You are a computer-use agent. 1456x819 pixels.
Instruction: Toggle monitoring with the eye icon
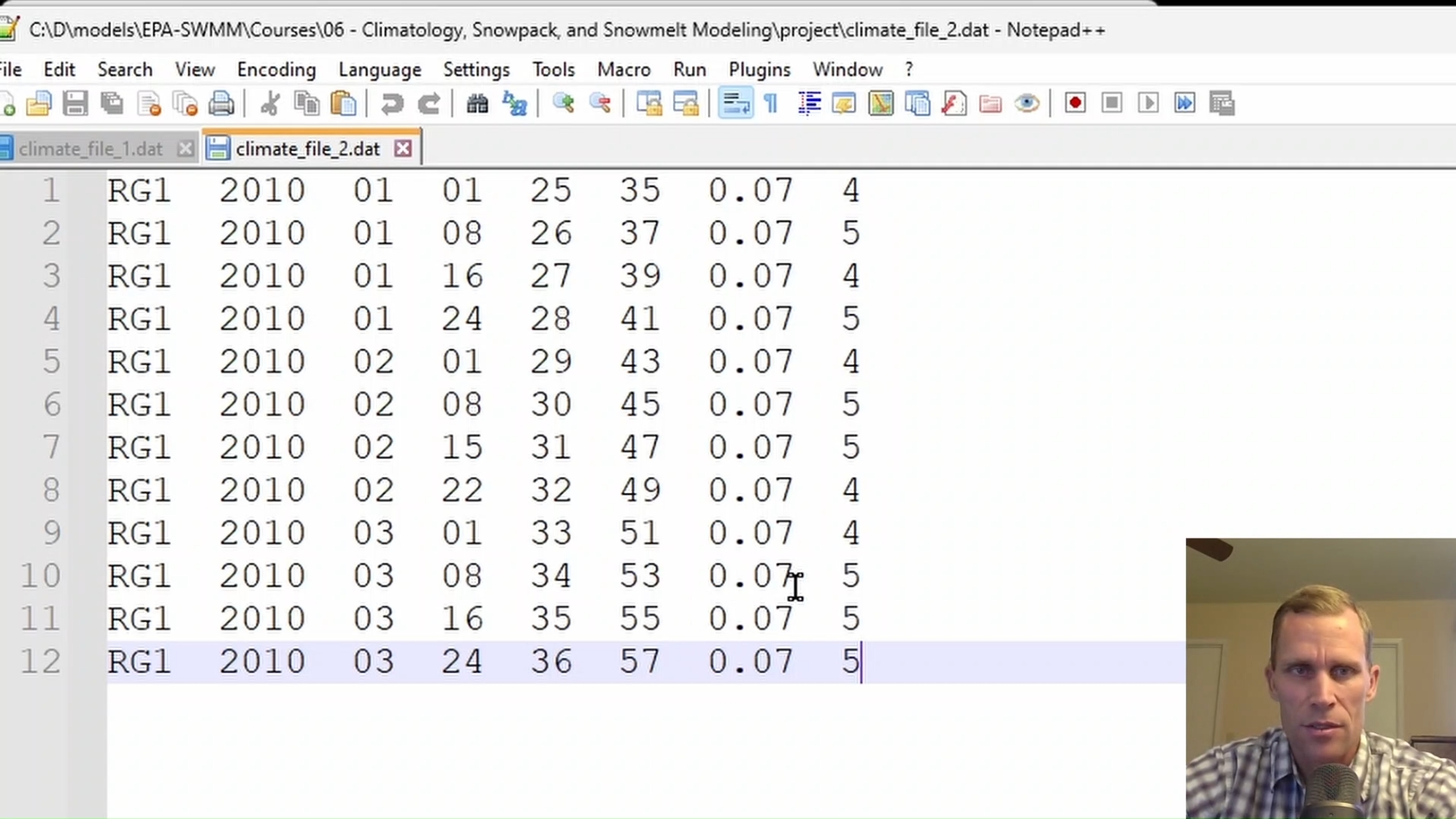tap(1027, 103)
